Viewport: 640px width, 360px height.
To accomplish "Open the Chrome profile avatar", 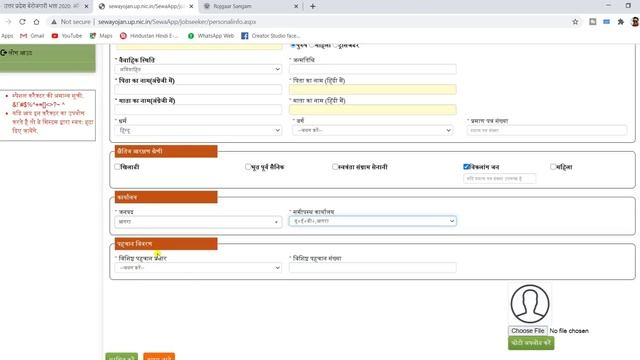I will pos(635,22).
